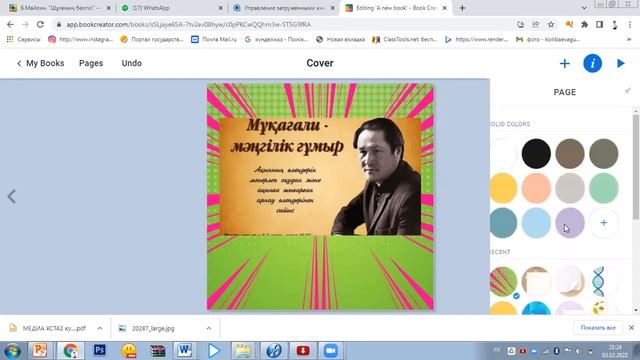Choose the teal blue solid color
This screenshot has height=360, width=640.
pos(503,223)
